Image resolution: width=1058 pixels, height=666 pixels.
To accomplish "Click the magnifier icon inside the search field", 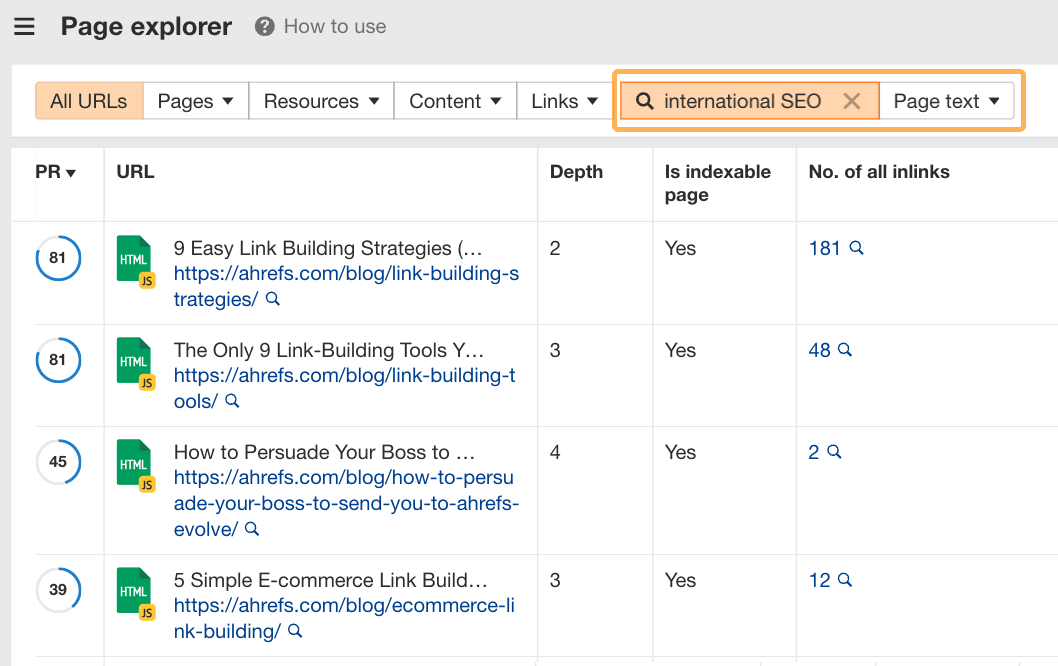I will [645, 101].
